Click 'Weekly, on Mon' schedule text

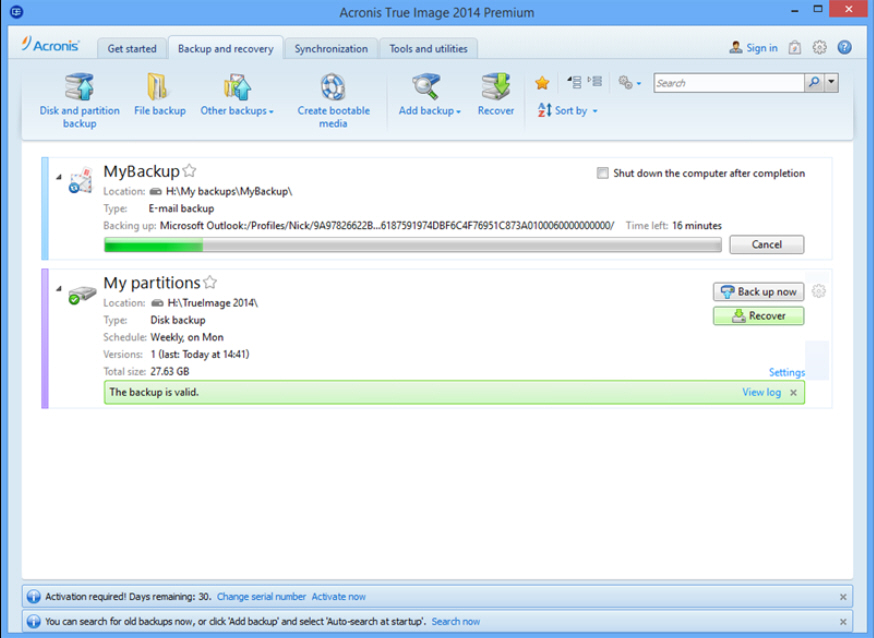click(187, 337)
